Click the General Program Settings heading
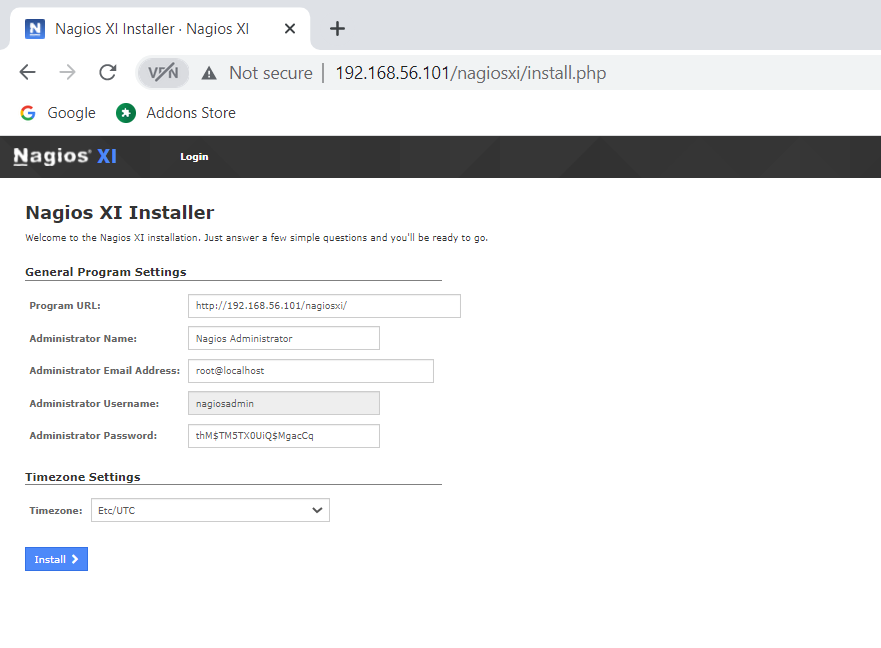This screenshot has height=648, width=881. 106,272
